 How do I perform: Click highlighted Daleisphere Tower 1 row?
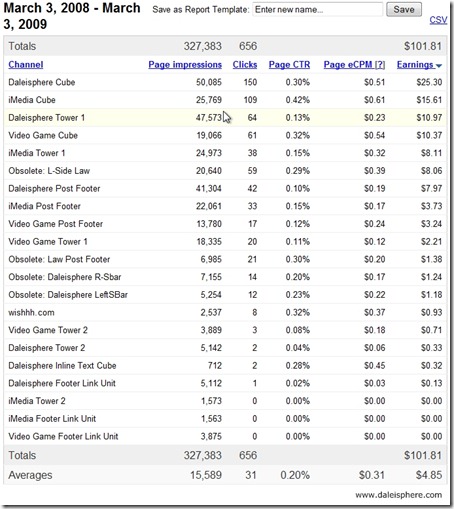pos(225,118)
